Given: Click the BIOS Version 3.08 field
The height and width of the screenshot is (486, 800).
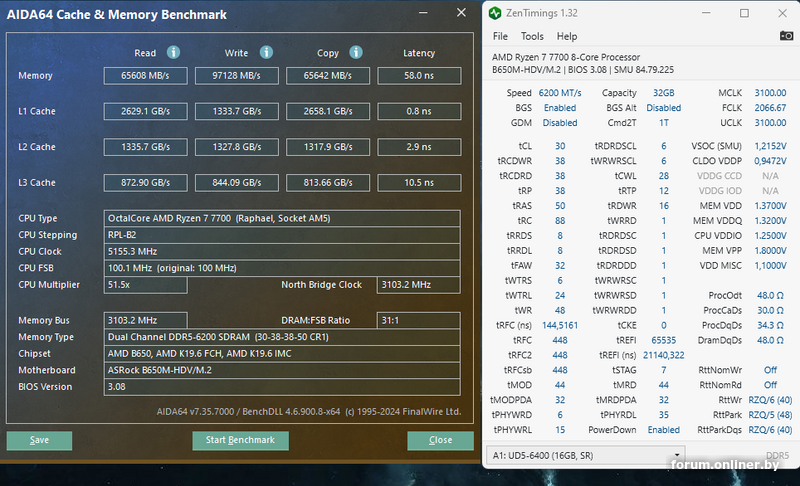Looking at the screenshot, I should (282, 387).
